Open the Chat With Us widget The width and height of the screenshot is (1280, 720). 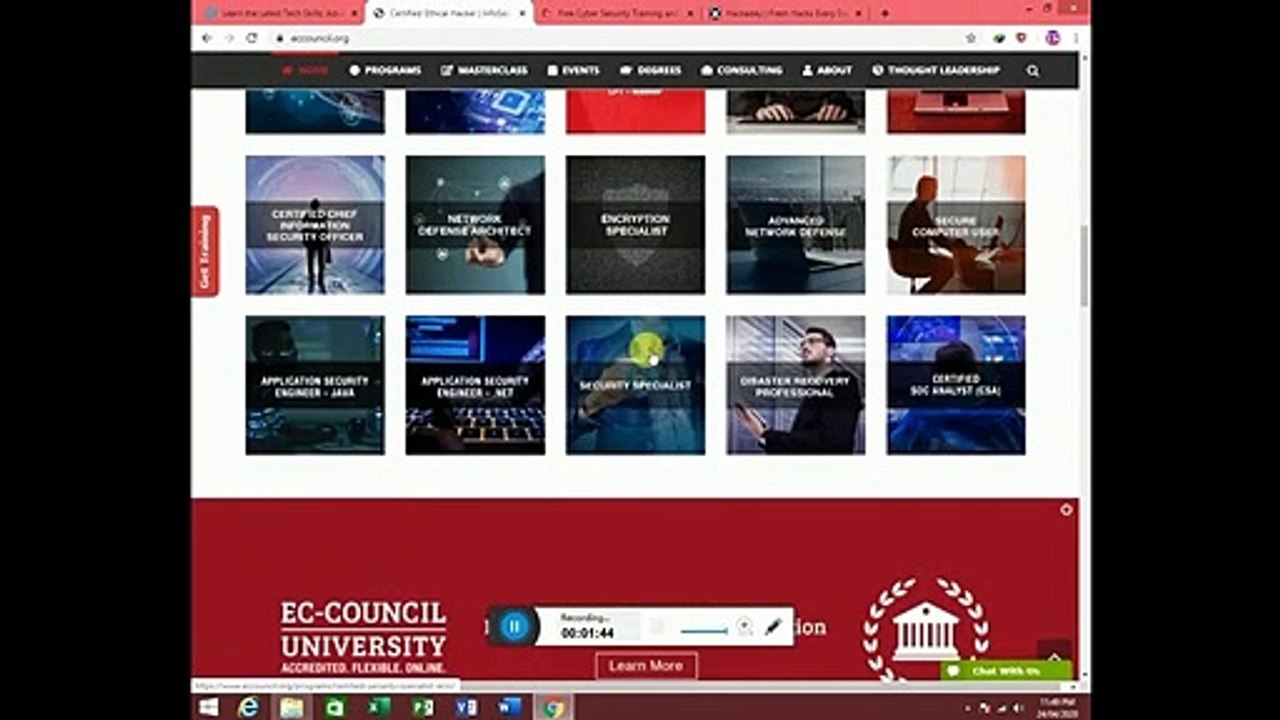pos(1006,670)
